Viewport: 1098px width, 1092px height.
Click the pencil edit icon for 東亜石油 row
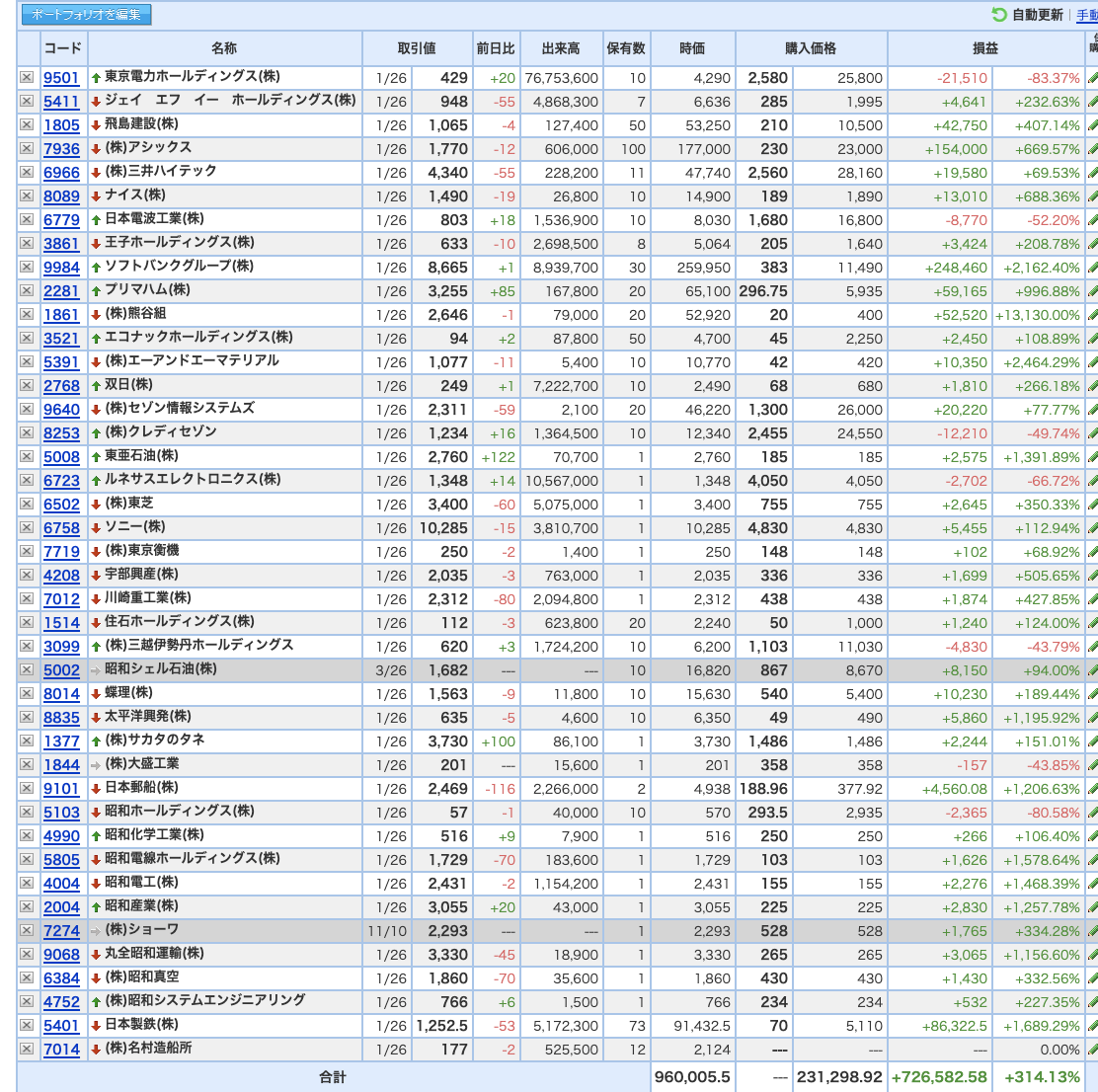click(1092, 457)
